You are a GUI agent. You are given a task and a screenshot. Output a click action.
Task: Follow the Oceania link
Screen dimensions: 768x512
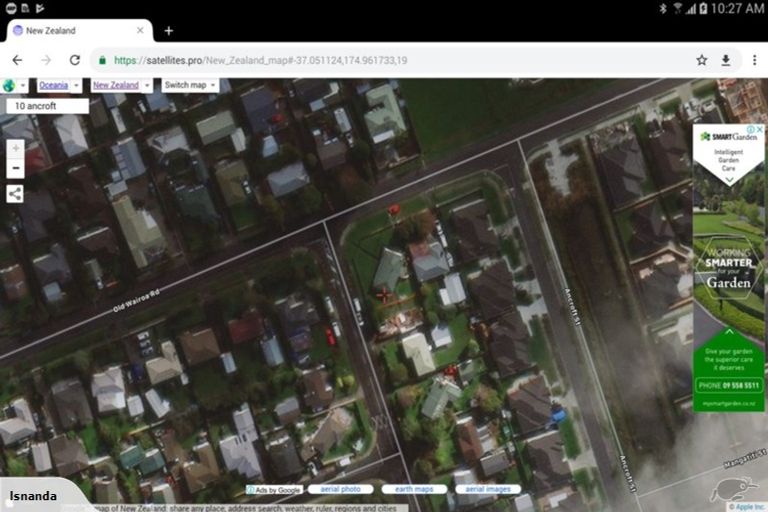coord(53,86)
